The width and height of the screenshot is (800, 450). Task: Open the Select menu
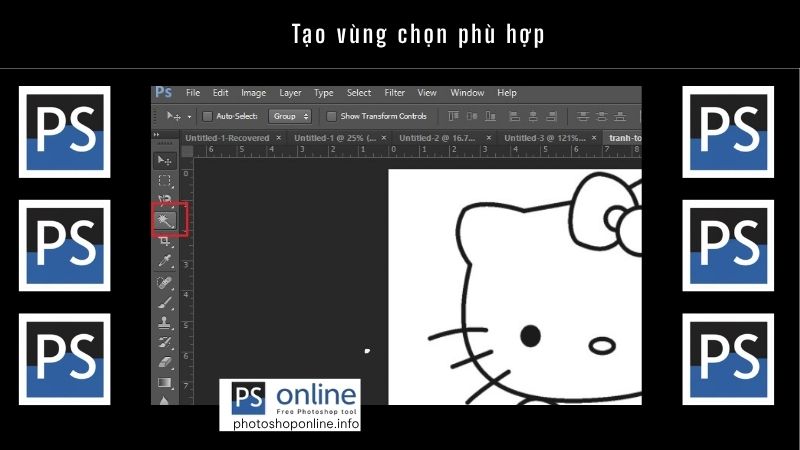coord(359,93)
